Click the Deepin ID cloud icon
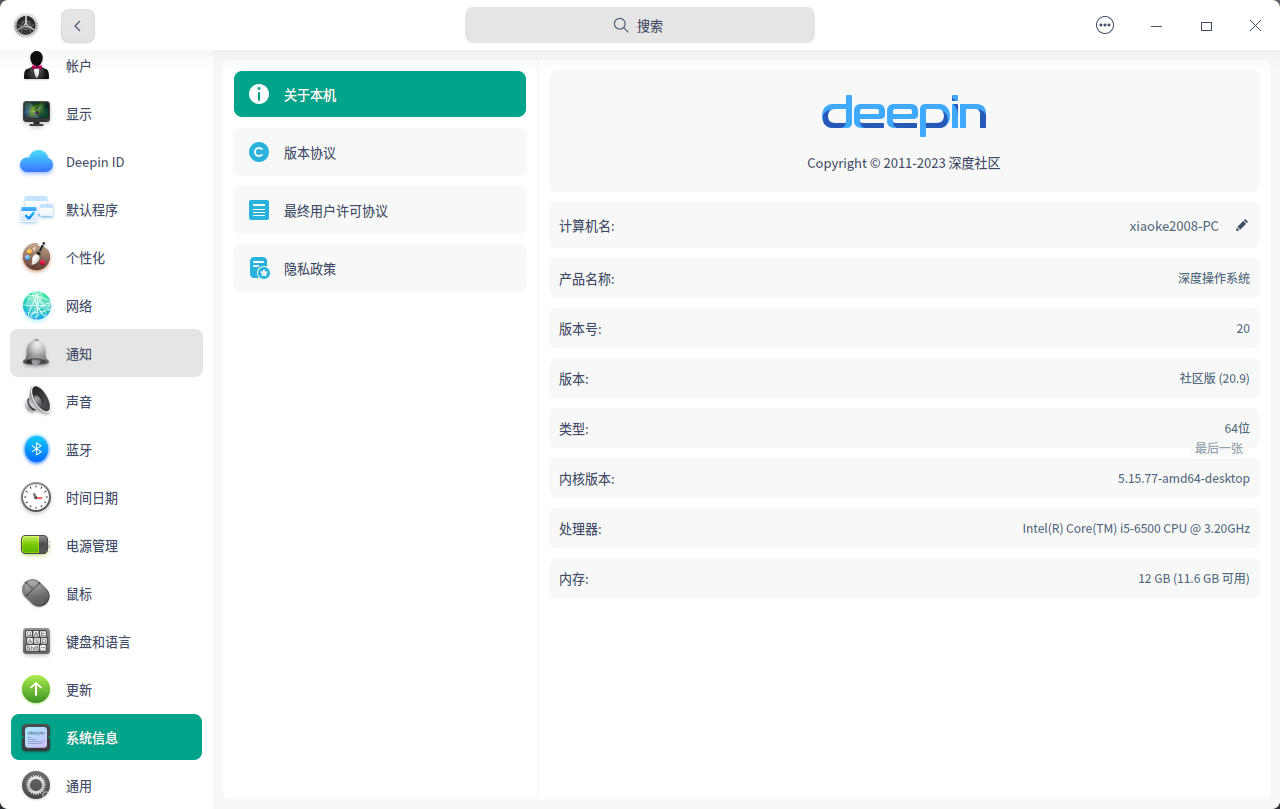 pos(36,161)
